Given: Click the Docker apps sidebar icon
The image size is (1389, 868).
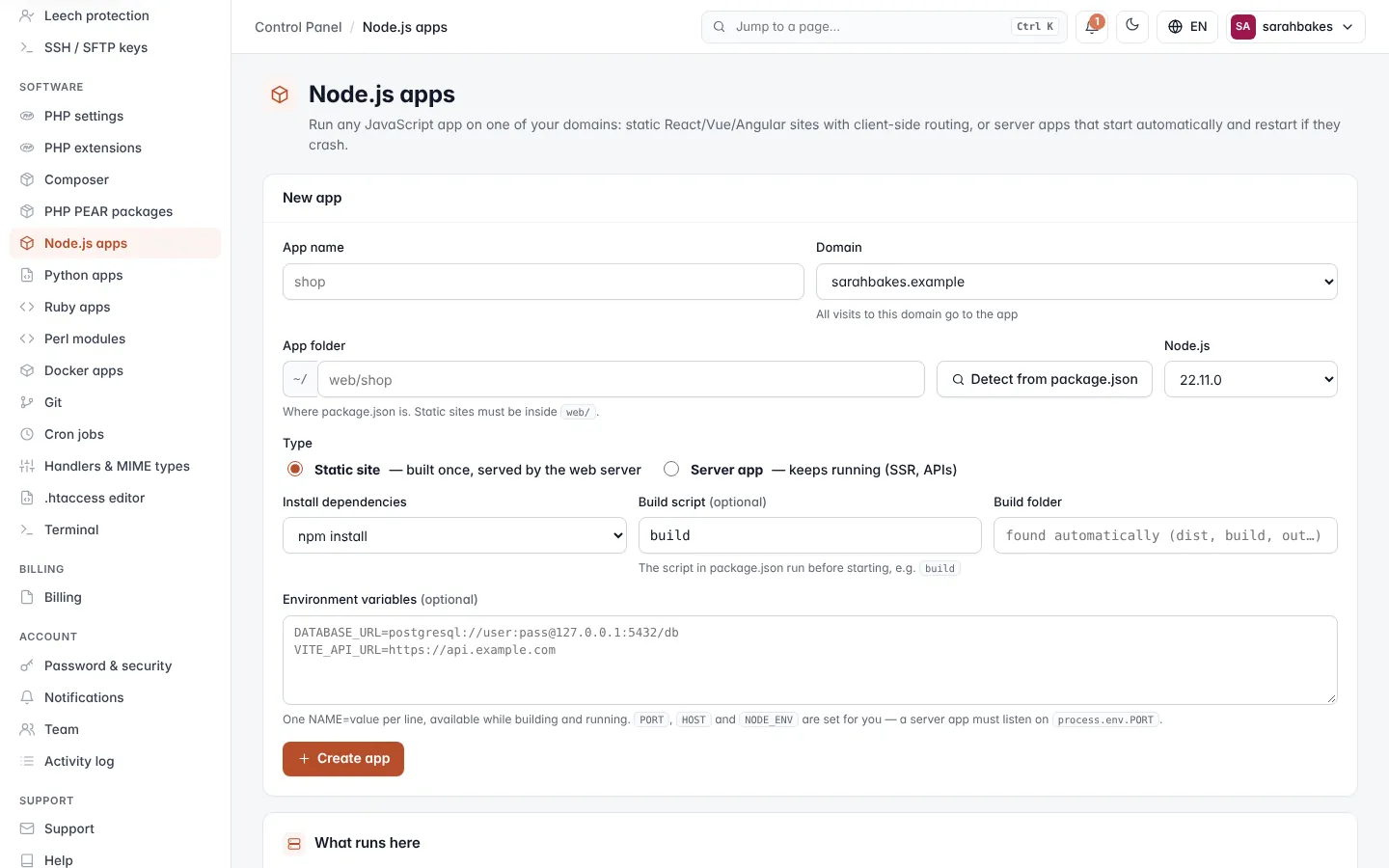Looking at the screenshot, I should pos(27,370).
